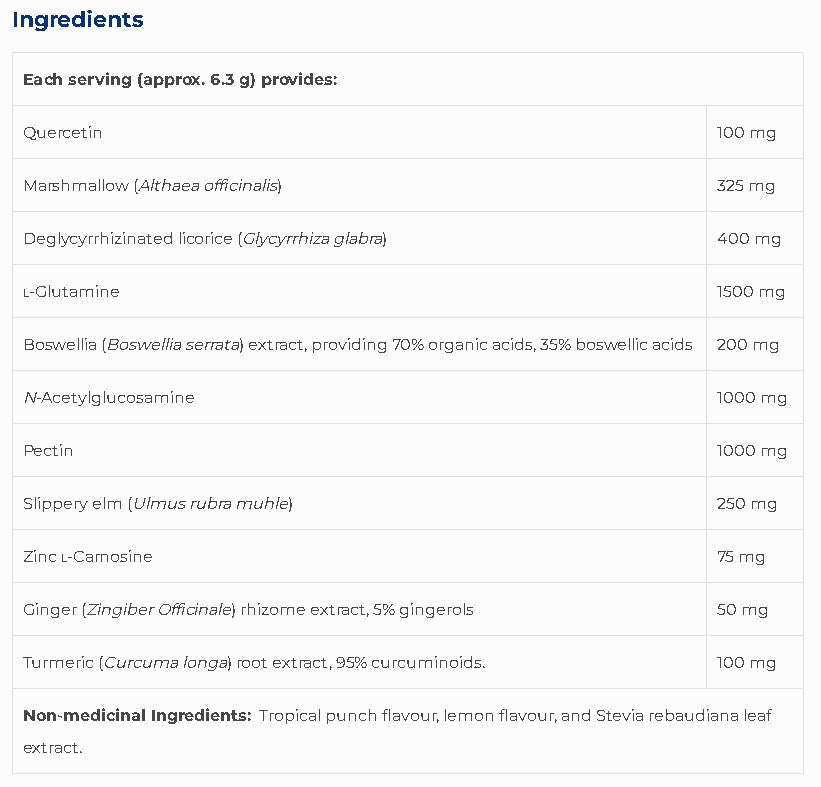
Task: Click the 1500 mg amount cell
Action: (751, 292)
